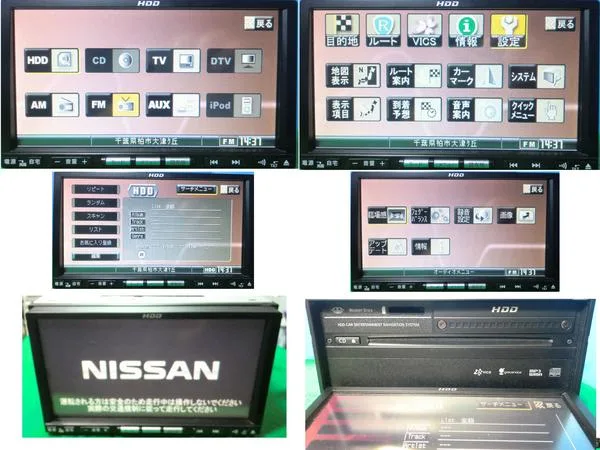Open VICS traffic tab
This screenshot has width=600, height=450.
424,31
